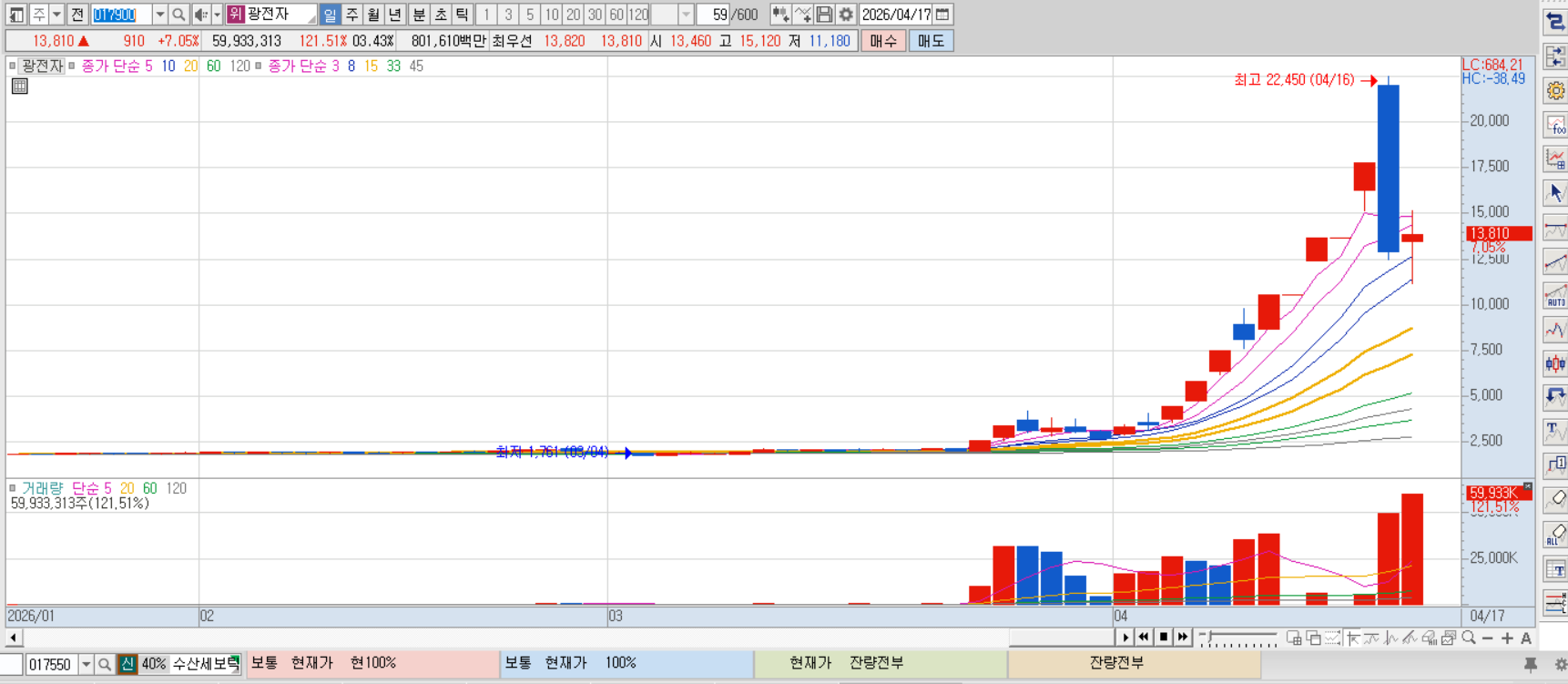Image resolution: width=1568 pixels, height=684 pixels.
Task: Click the stock search magnifier icon
Action: (x=178, y=15)
